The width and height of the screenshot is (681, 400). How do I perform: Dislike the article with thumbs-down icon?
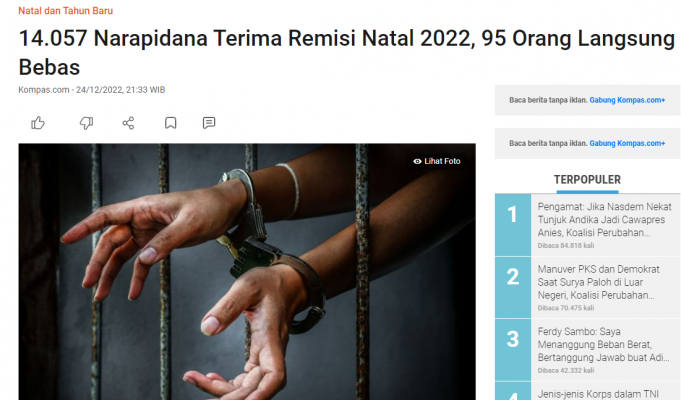(x=86, y=123)
